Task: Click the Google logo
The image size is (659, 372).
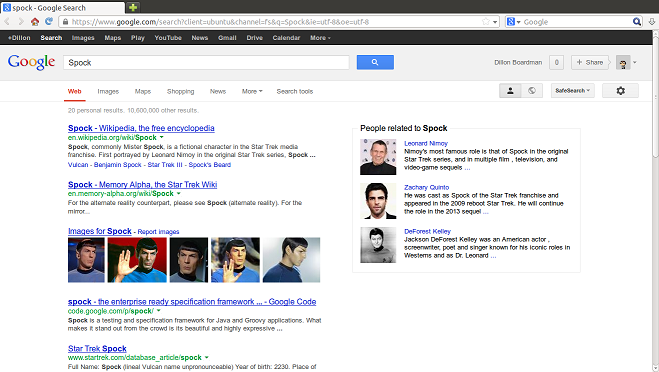Action: click(31, 62)
